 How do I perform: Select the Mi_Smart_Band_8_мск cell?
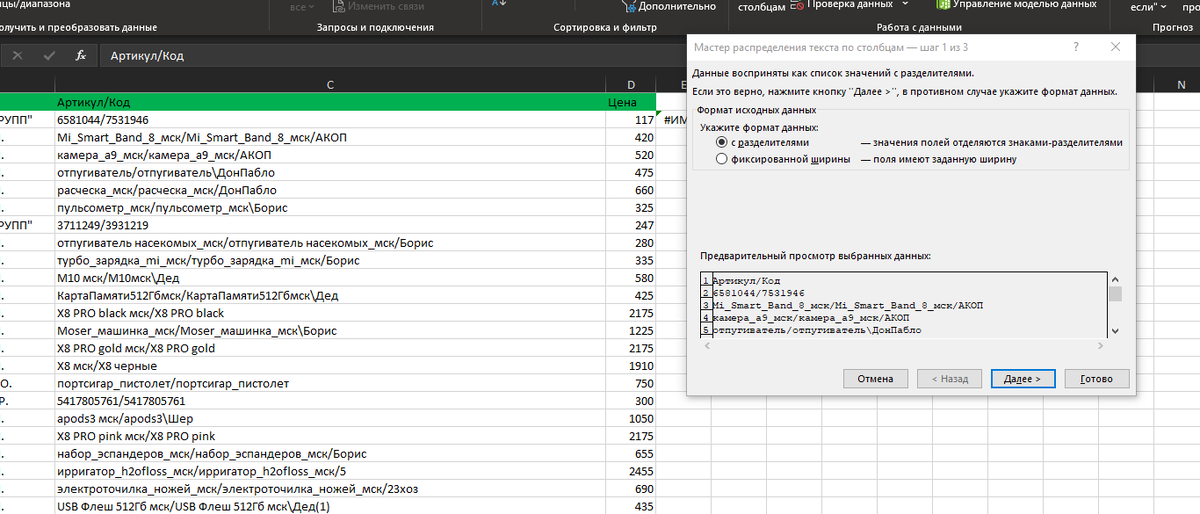(330, 137)
